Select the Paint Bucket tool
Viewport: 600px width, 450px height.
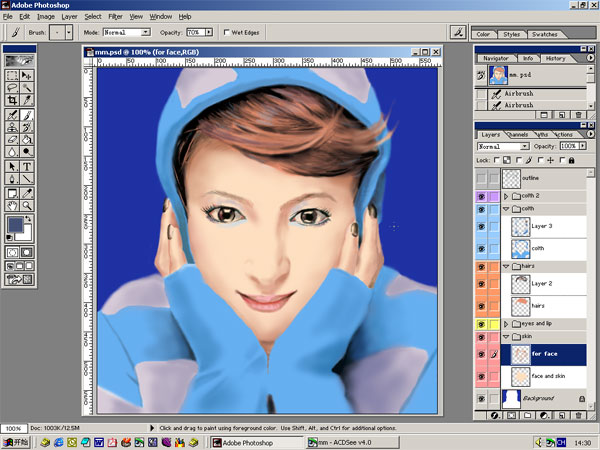click(26, 139)
